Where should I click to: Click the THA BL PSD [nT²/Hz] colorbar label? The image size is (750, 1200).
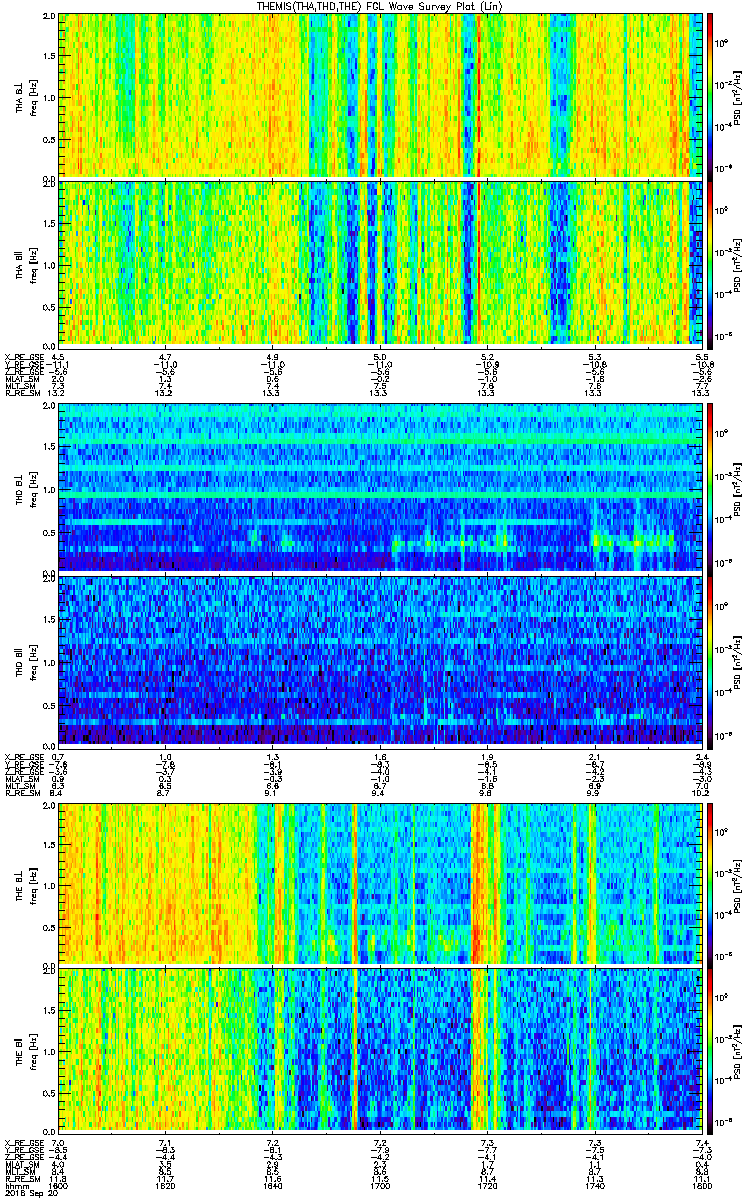(x=737, y=96)
